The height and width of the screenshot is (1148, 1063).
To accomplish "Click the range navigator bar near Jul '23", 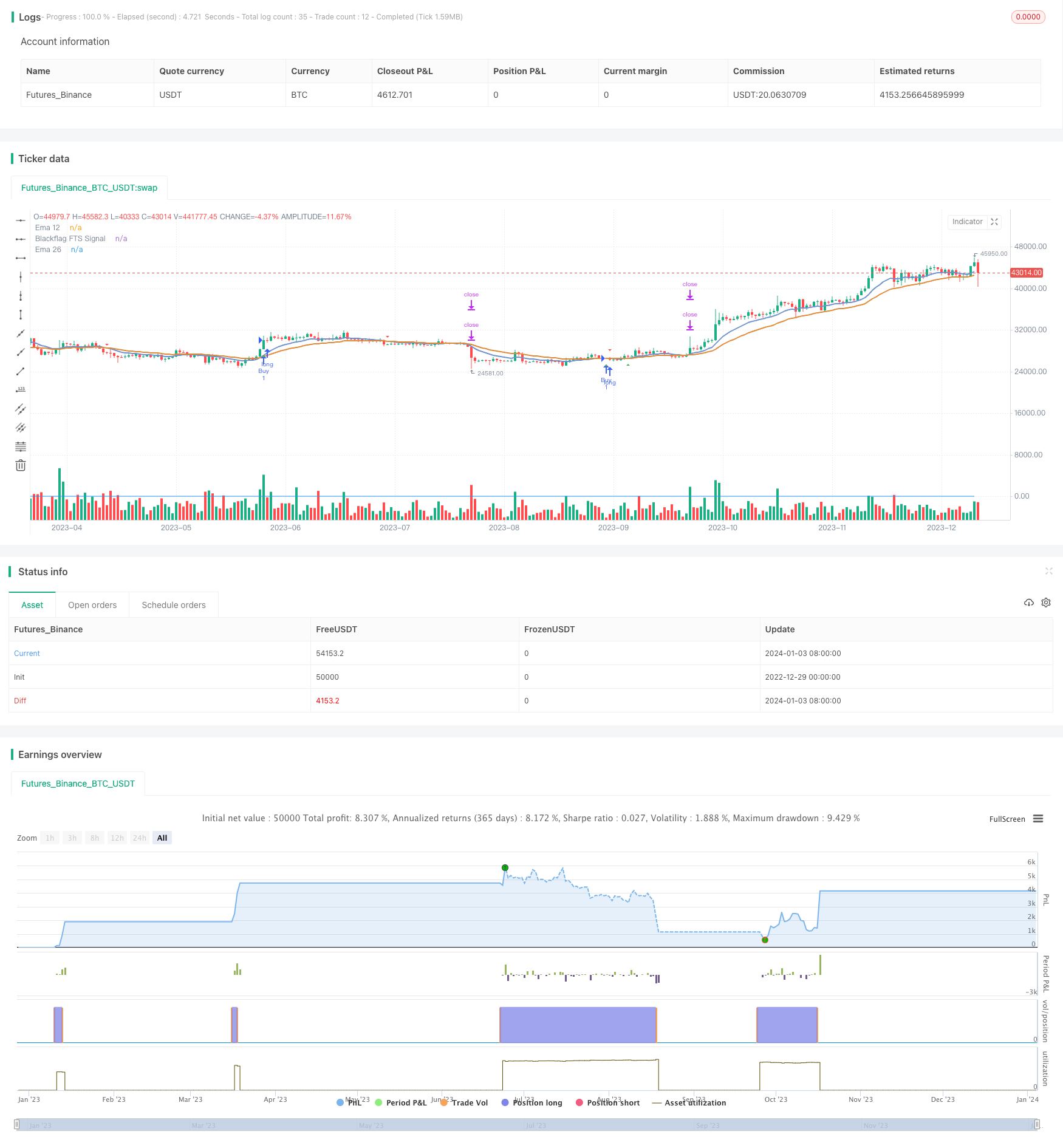I will [x=536, y=1125].
